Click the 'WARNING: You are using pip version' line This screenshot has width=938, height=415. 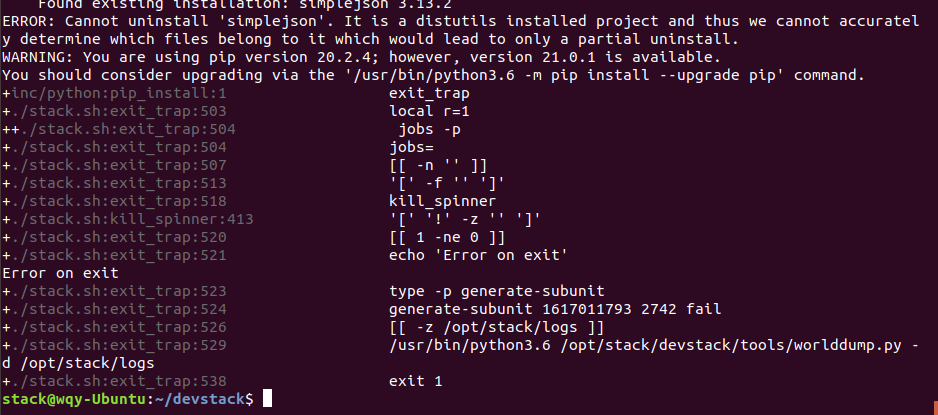361,57
